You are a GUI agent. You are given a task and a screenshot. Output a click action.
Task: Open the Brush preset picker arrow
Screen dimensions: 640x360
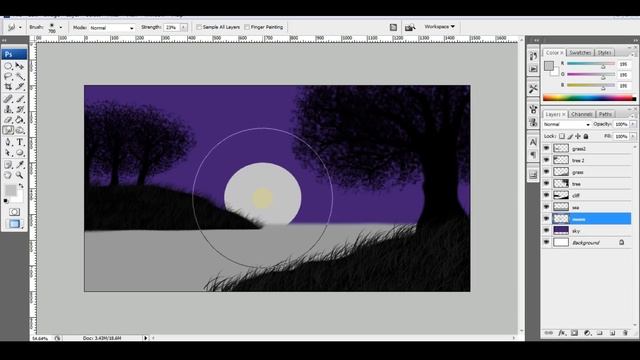click(61, 27)
